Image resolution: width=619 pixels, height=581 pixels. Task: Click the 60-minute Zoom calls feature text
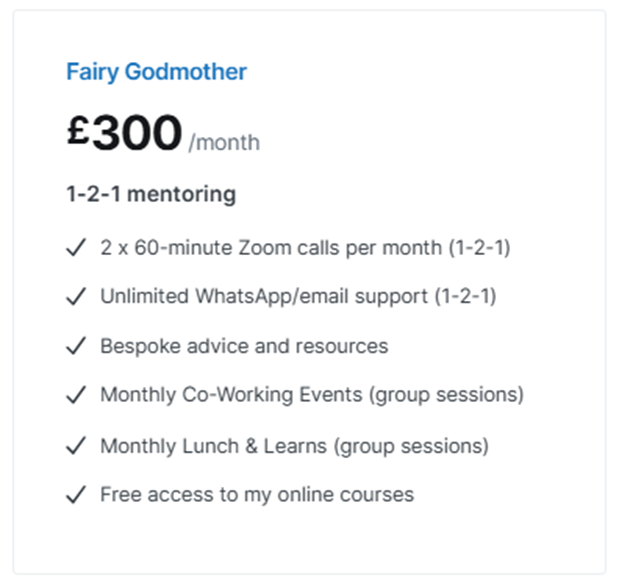(305, 248)
